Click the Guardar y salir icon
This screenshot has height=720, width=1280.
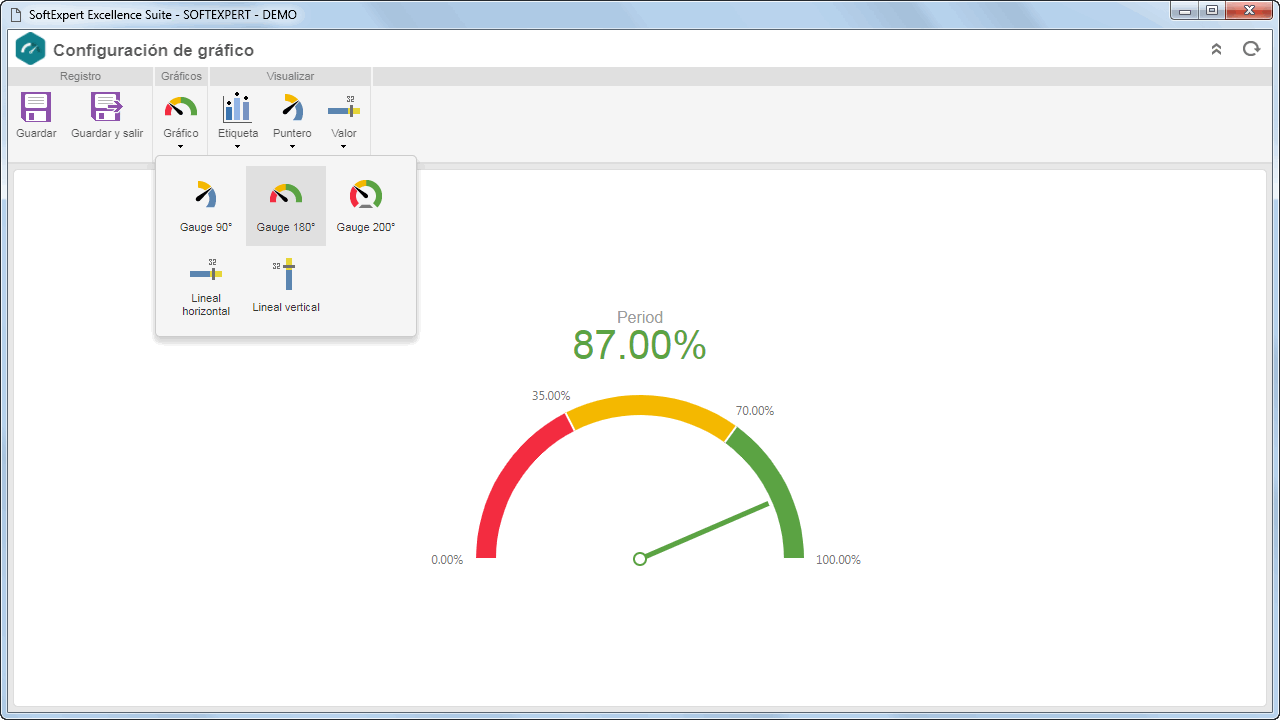(x=107, y=107)
